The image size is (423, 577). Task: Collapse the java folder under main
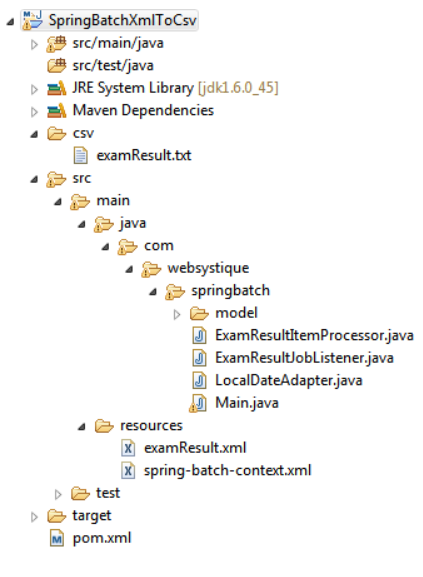tap(82, 224)
